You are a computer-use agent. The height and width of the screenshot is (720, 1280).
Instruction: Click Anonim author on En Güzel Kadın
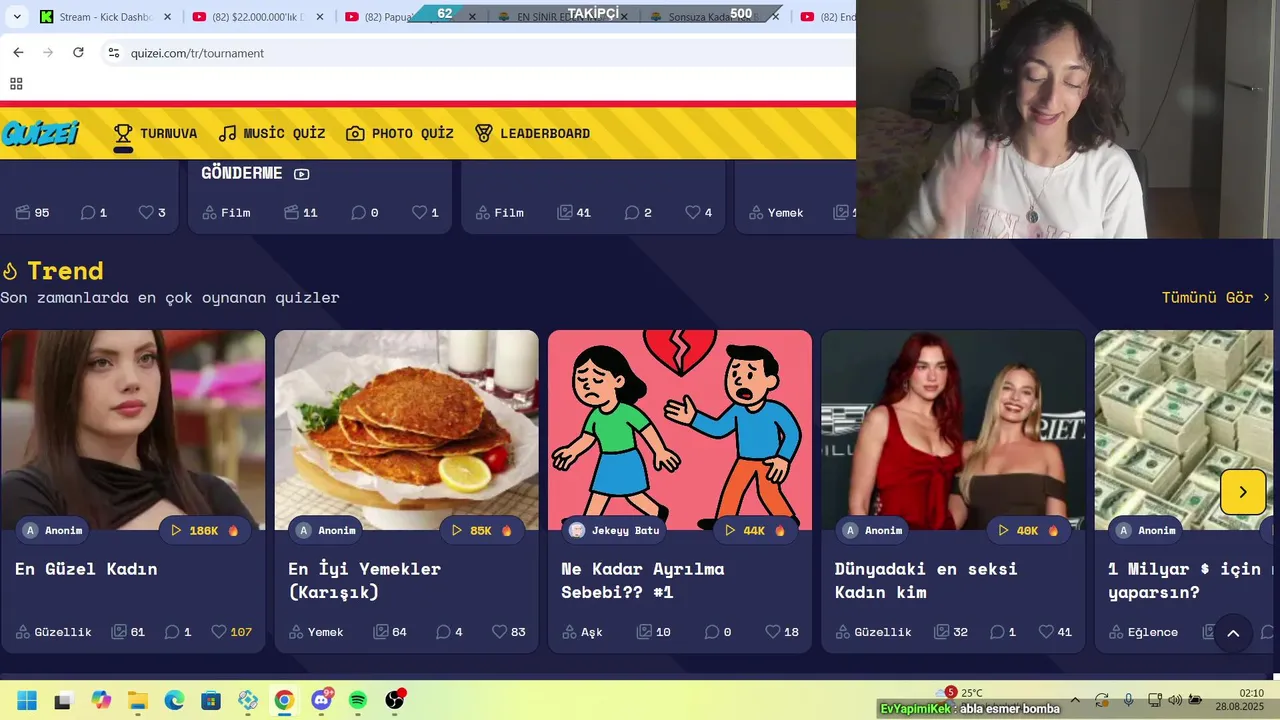[53, 530]
